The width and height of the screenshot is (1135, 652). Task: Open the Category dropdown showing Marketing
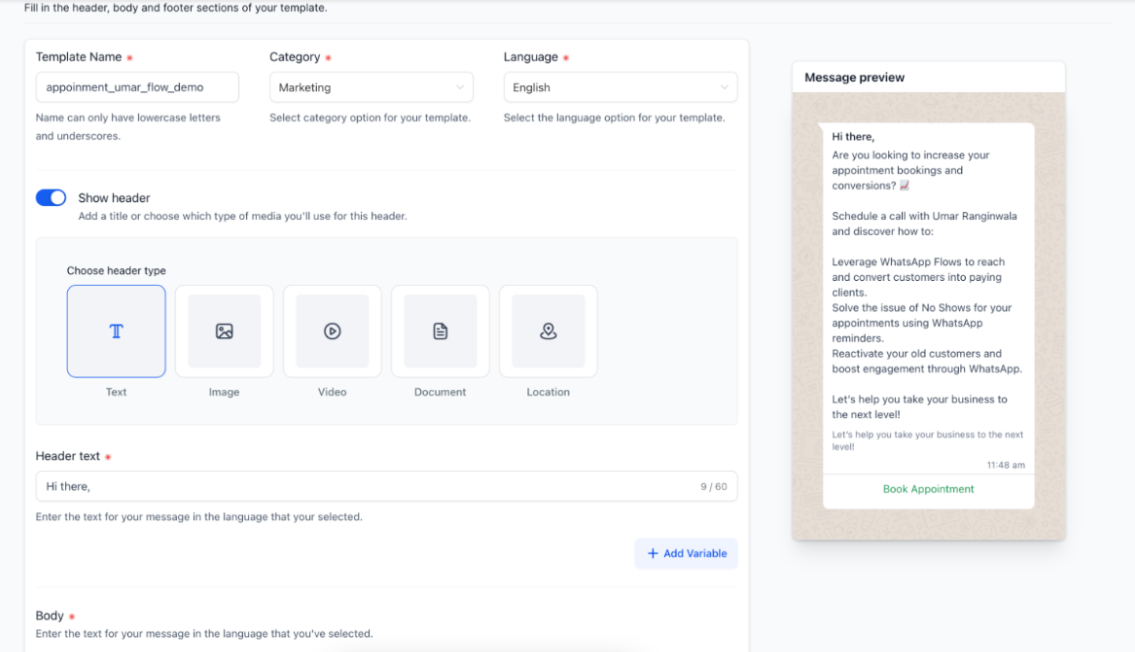point(371,88)
